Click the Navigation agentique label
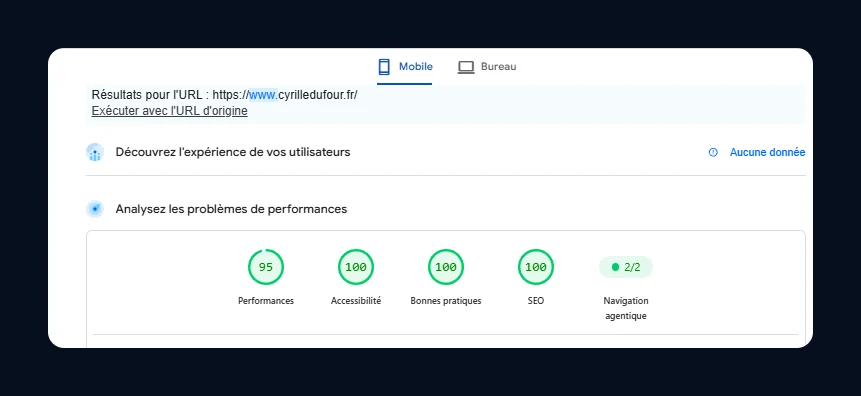Image resolution: width=861 pixels, height=396 pixels. (626, 309)
